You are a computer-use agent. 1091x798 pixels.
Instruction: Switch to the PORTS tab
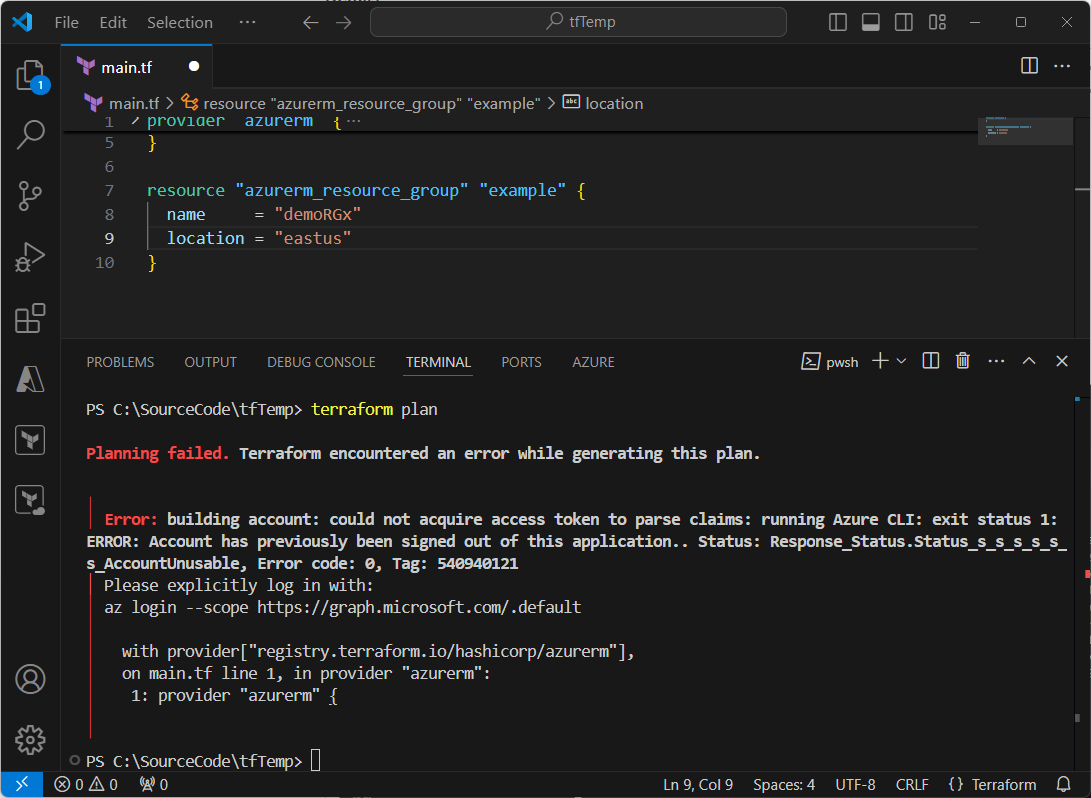point(521,362)
